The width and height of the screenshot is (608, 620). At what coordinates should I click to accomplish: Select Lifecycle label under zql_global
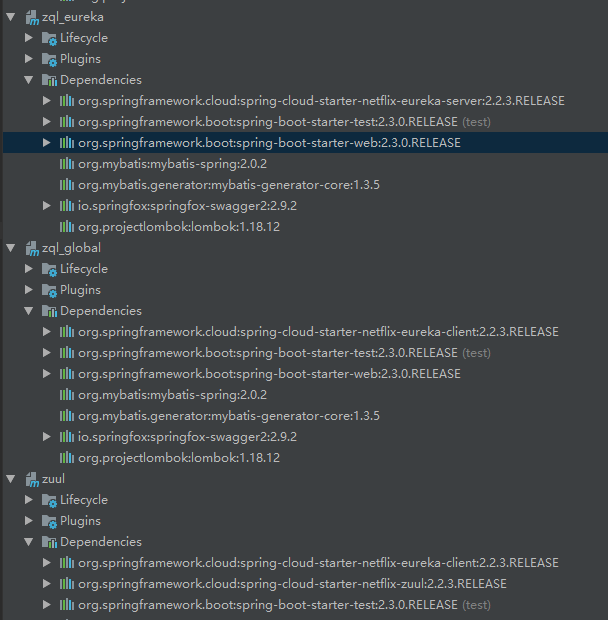click(x=84, y=269)
